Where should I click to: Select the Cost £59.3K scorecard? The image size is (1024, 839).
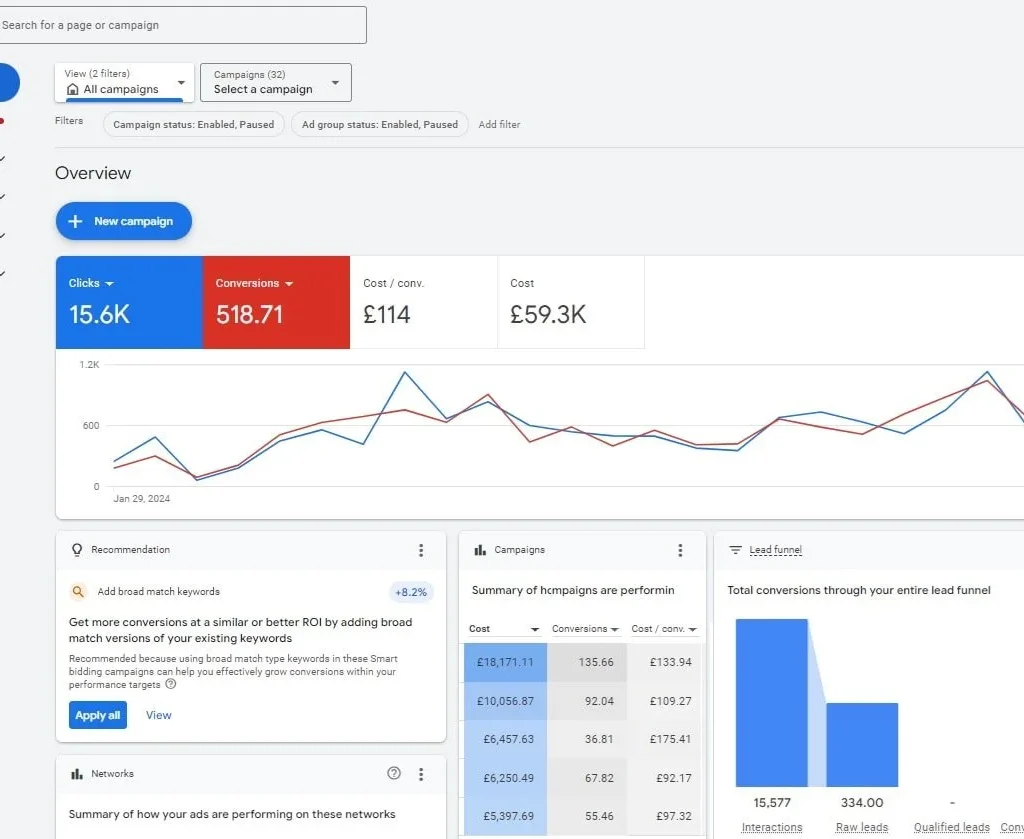pos(571,302)
